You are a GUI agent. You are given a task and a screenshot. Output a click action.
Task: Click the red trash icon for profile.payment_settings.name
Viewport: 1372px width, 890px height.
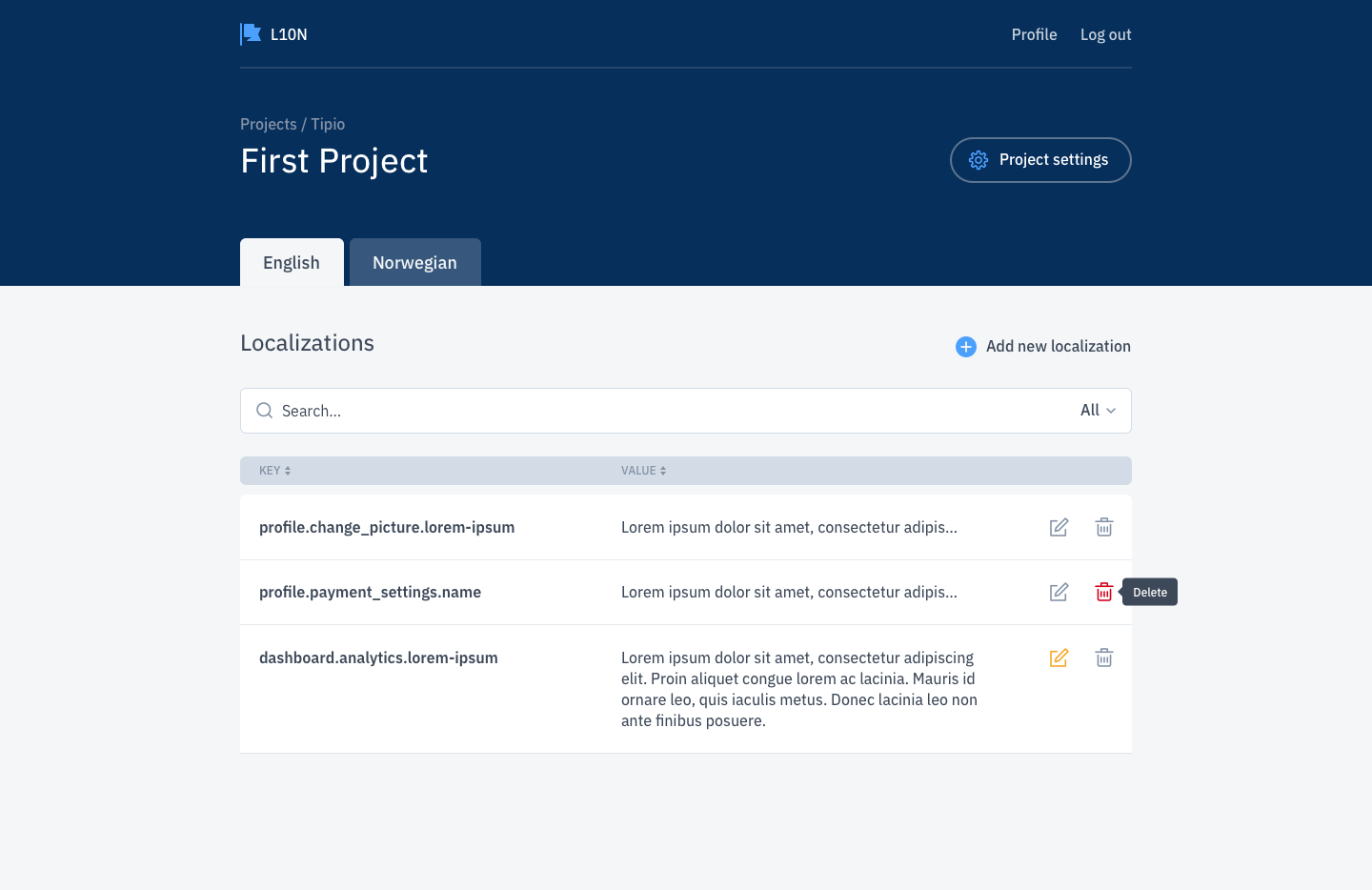click(1103, 592)
